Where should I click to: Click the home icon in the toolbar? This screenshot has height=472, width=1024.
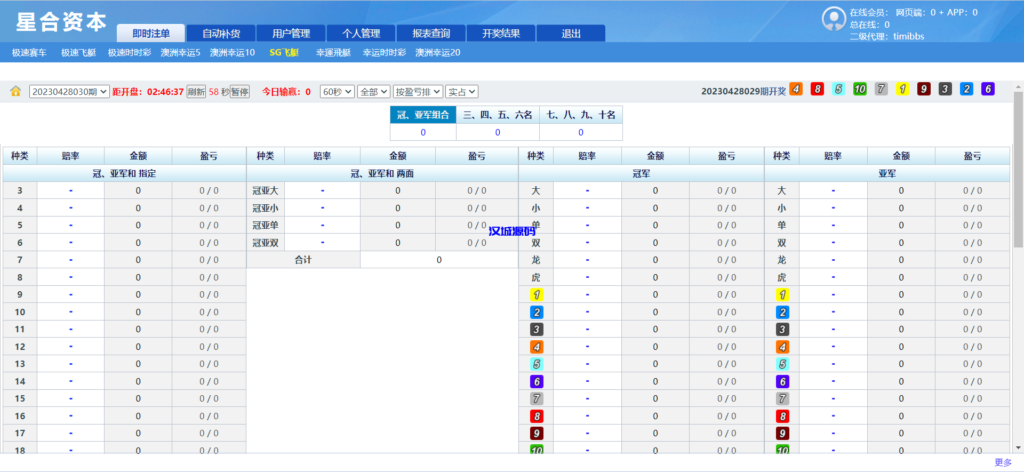(x=15, y=91)
